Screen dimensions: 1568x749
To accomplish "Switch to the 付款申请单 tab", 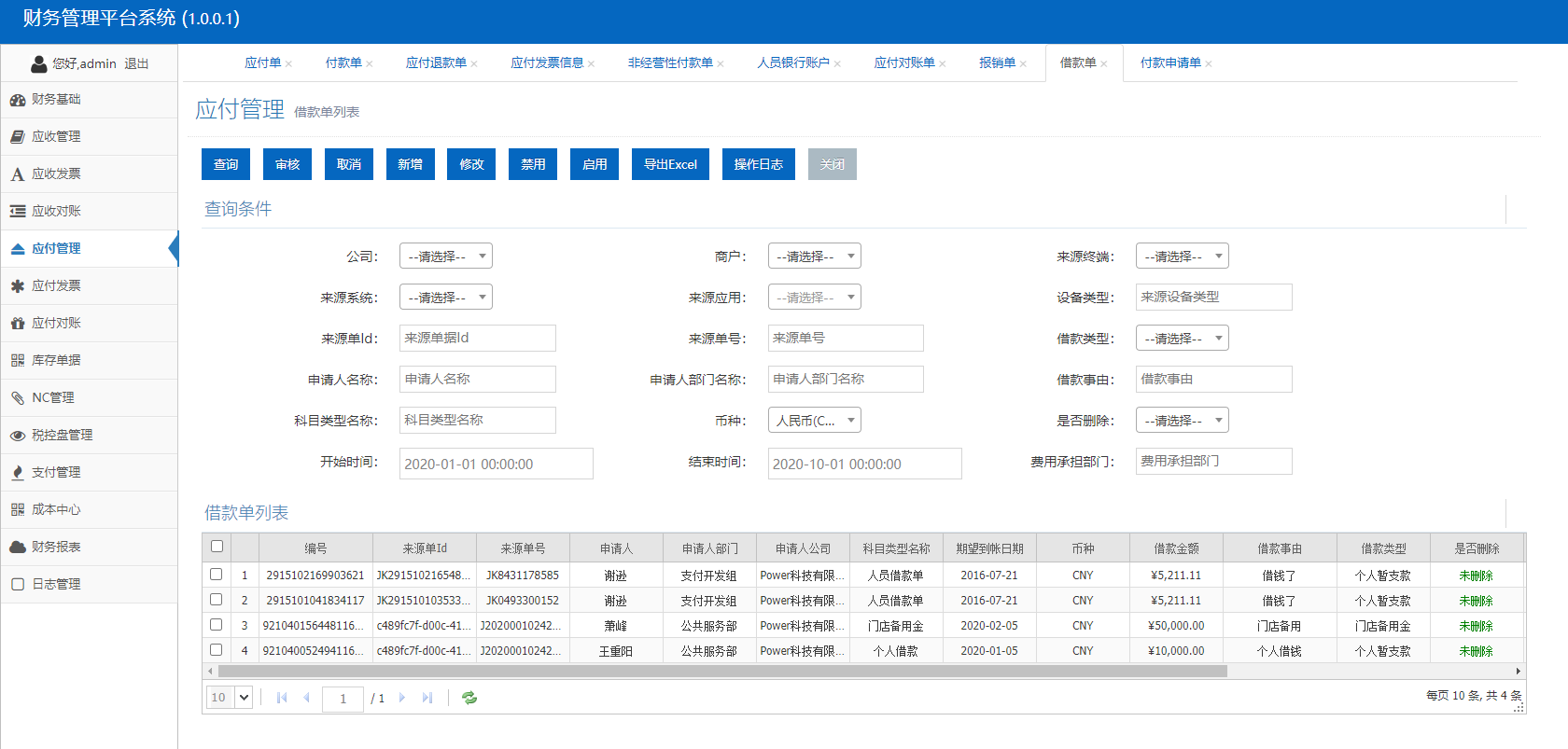I will 1170,62.
